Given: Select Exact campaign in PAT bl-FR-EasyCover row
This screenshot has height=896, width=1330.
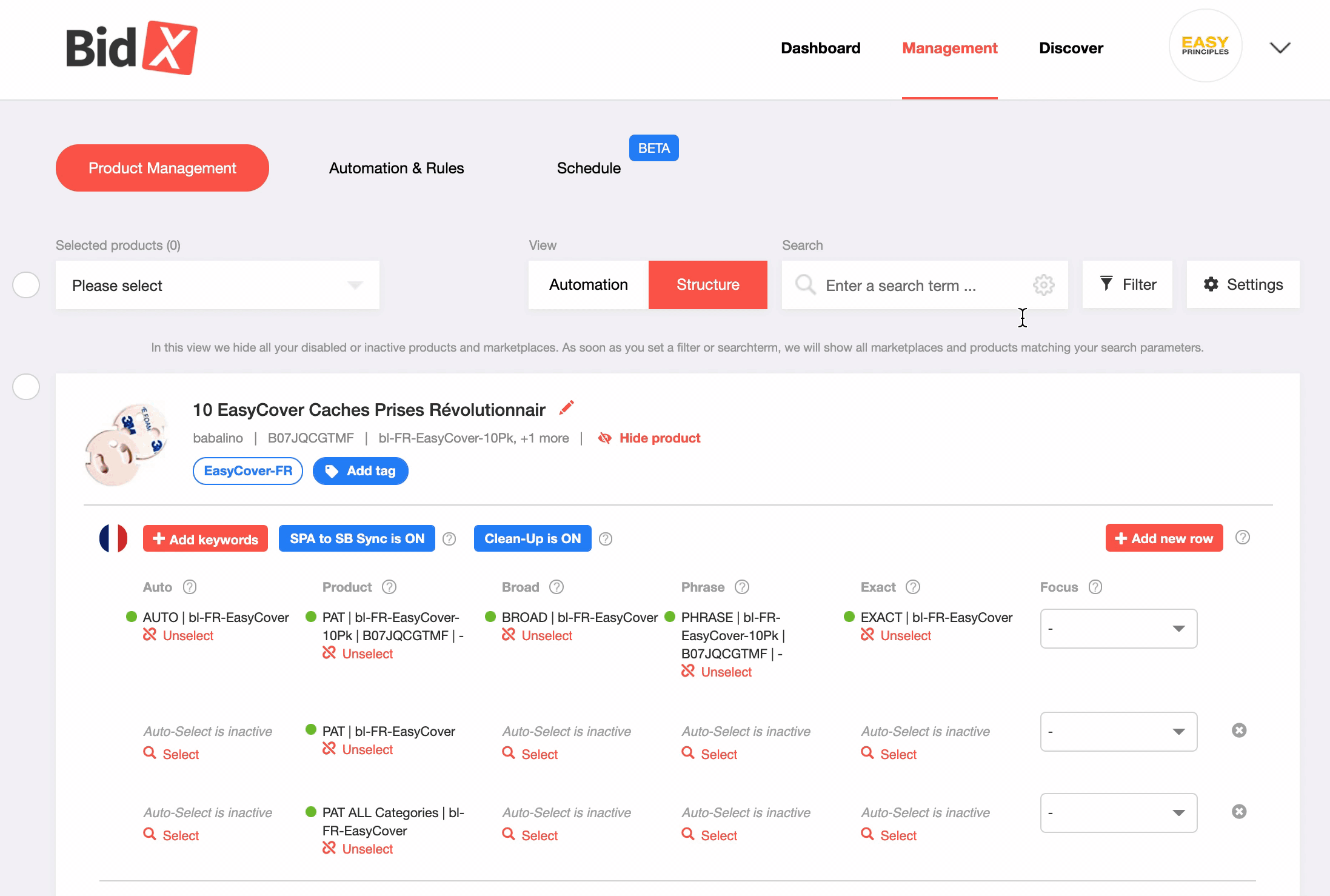Looking at the screenshot, I should pyautogui.click(x=889, y=754).
